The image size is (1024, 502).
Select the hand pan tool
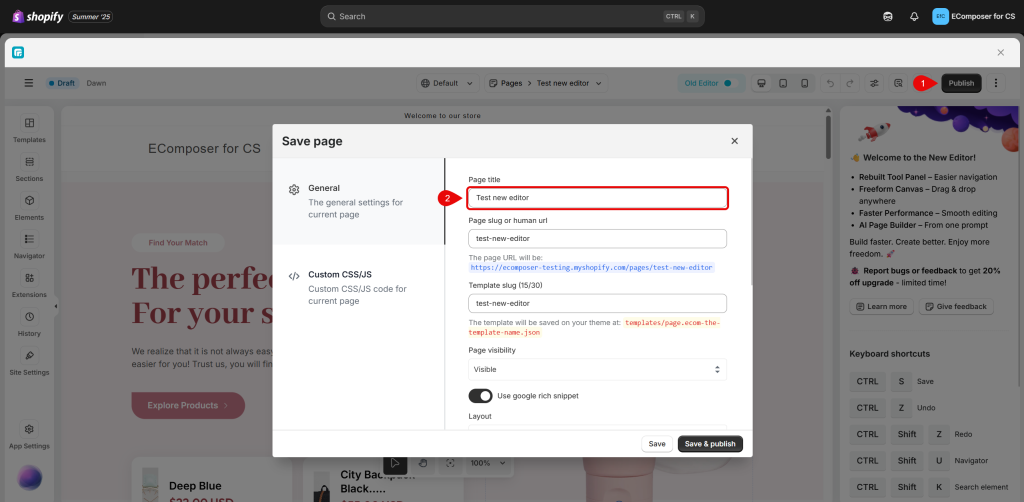(x=423, y=463)
